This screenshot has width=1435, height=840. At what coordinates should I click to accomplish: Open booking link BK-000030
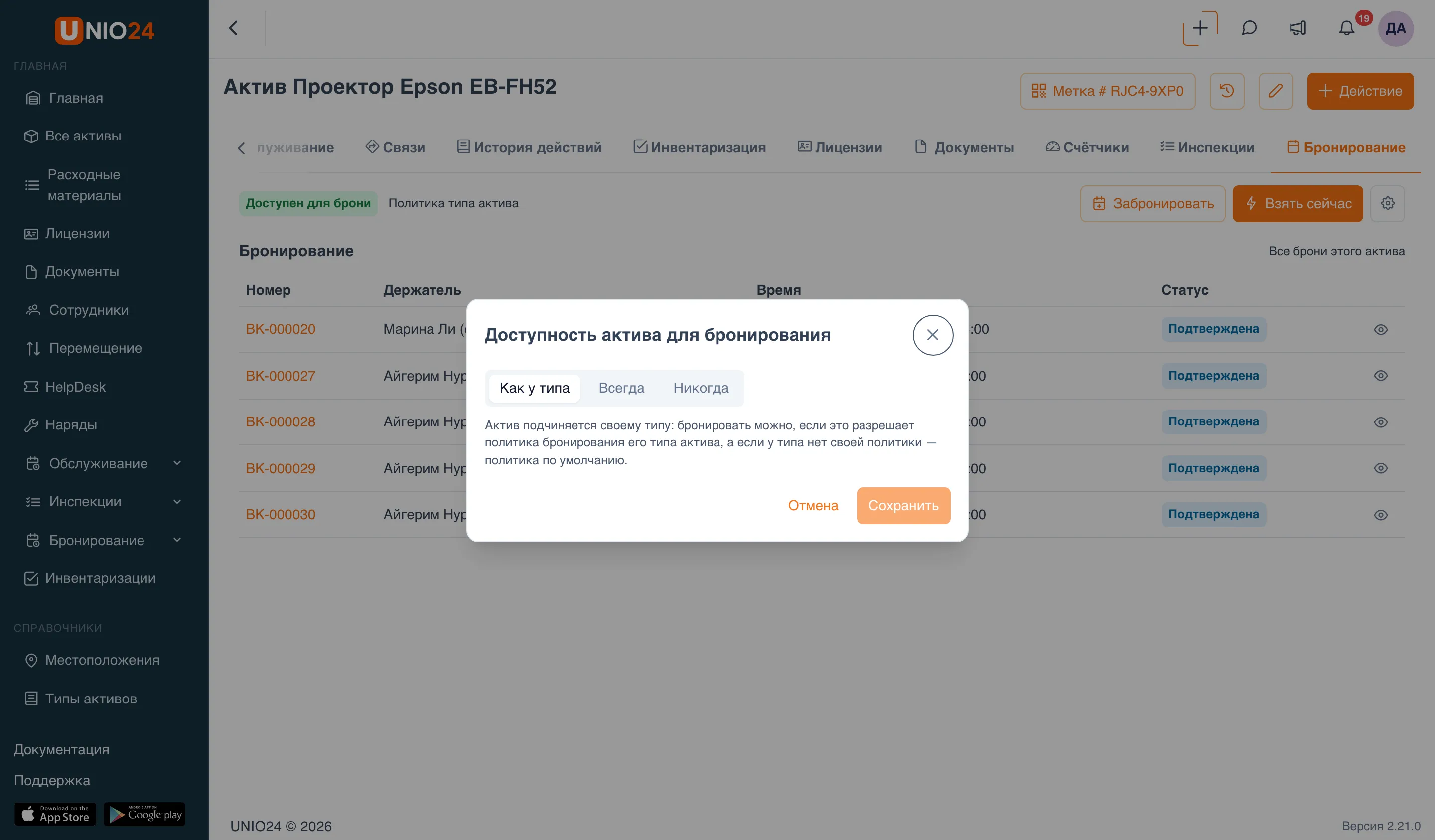[x=280, y=514]
